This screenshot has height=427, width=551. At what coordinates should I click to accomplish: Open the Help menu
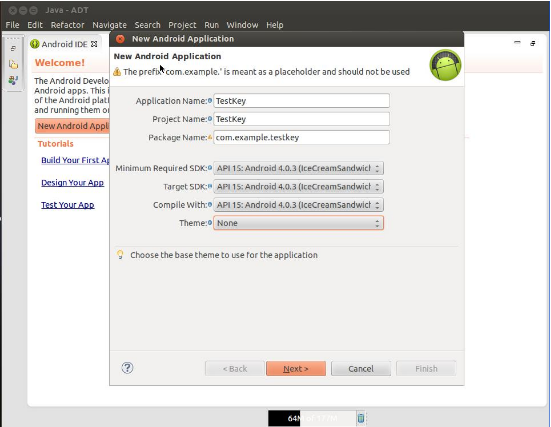click(x=274, y=25)
